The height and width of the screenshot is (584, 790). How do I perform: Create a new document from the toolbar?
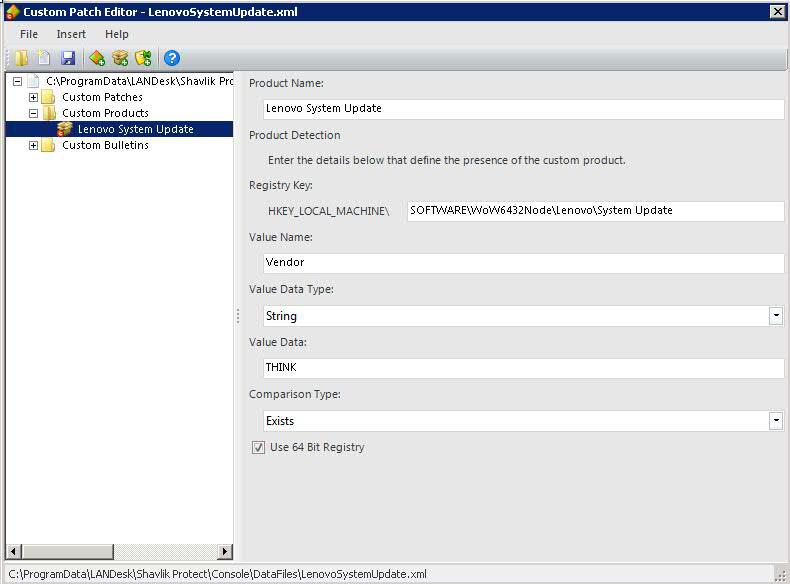44,58
